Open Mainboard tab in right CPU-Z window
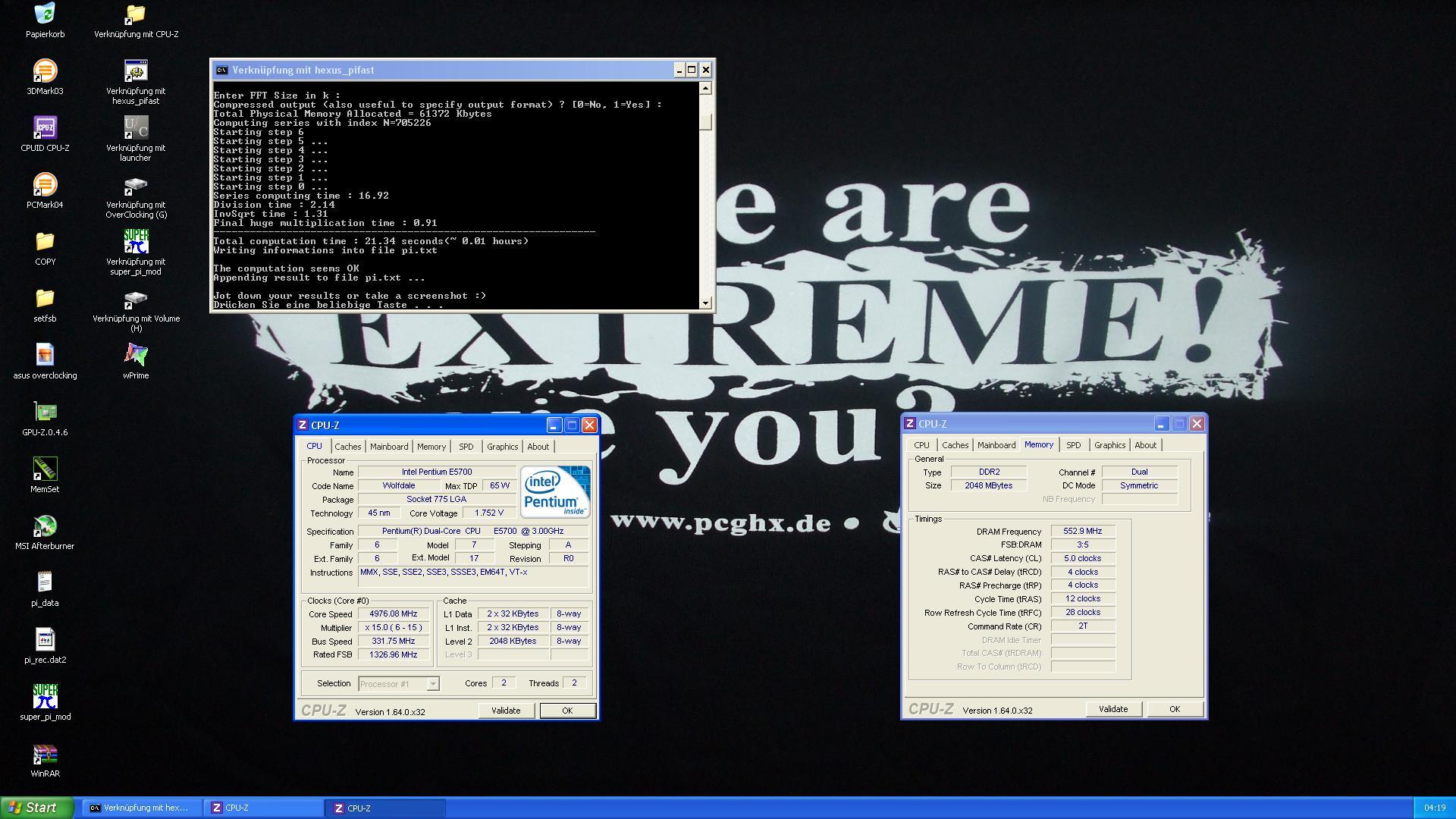1456x819 pixels. (996, 445)
